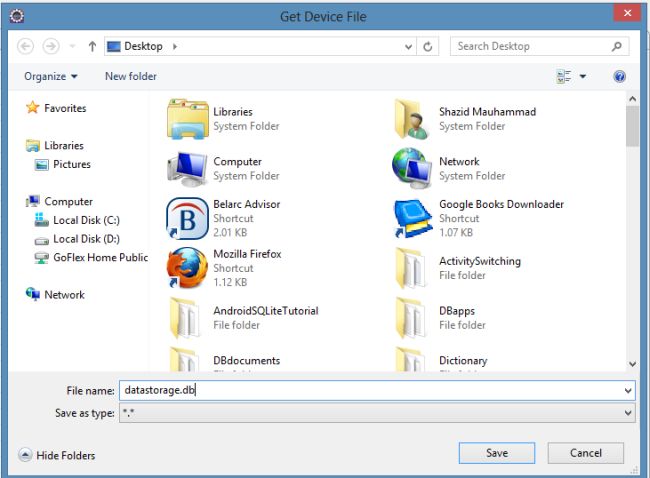Click the Back navigation arrow

pyautogui.click(x=25, y=46)
